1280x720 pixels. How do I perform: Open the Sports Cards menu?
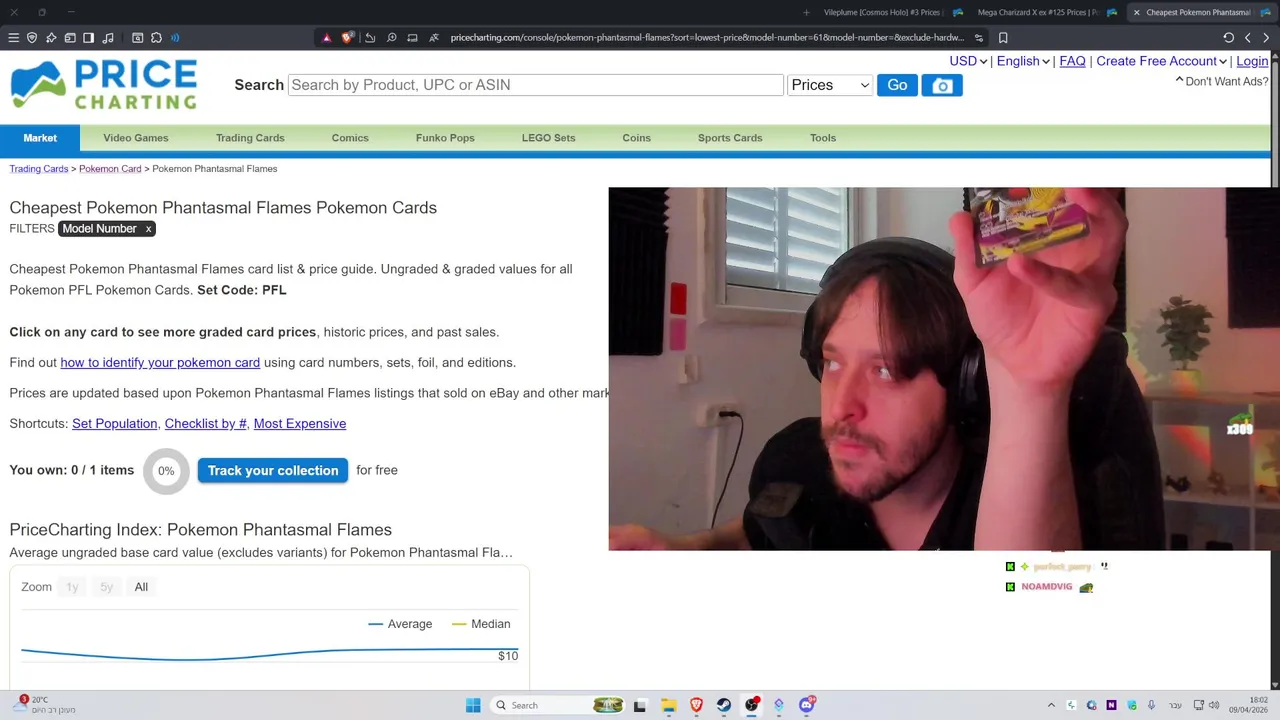(730, 138)
